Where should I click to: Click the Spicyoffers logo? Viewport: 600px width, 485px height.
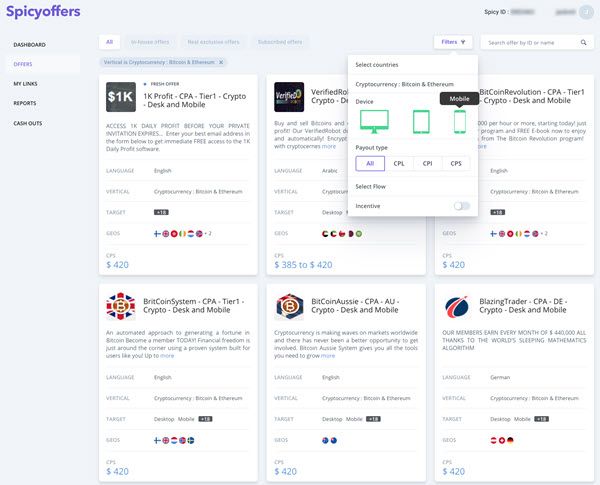click(43, 11)
